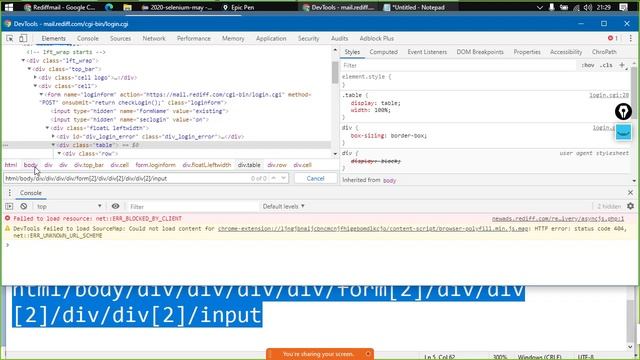Go to next search result arrow

tap(283, 178)
